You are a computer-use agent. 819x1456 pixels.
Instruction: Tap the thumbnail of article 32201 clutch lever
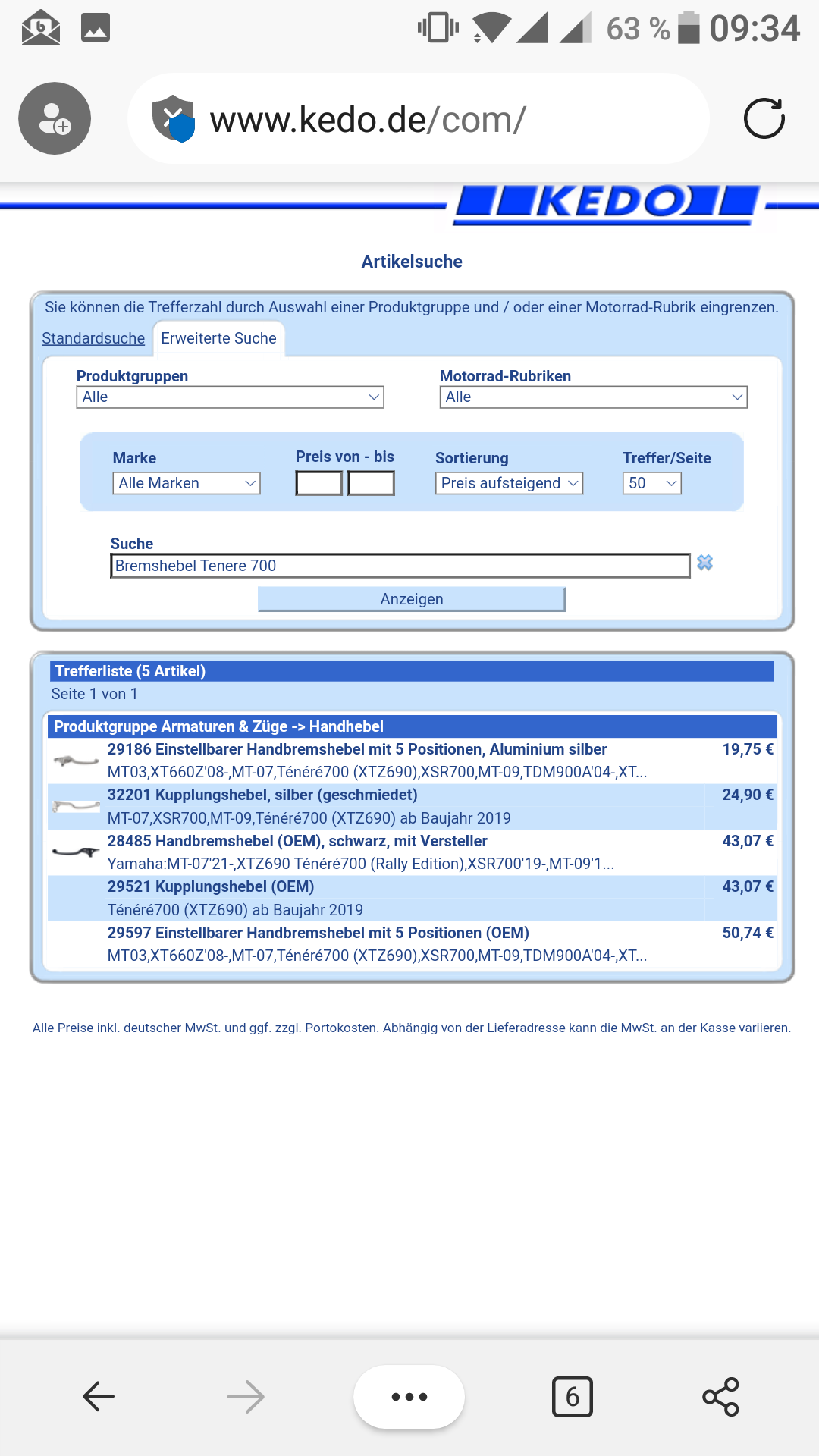76,806
